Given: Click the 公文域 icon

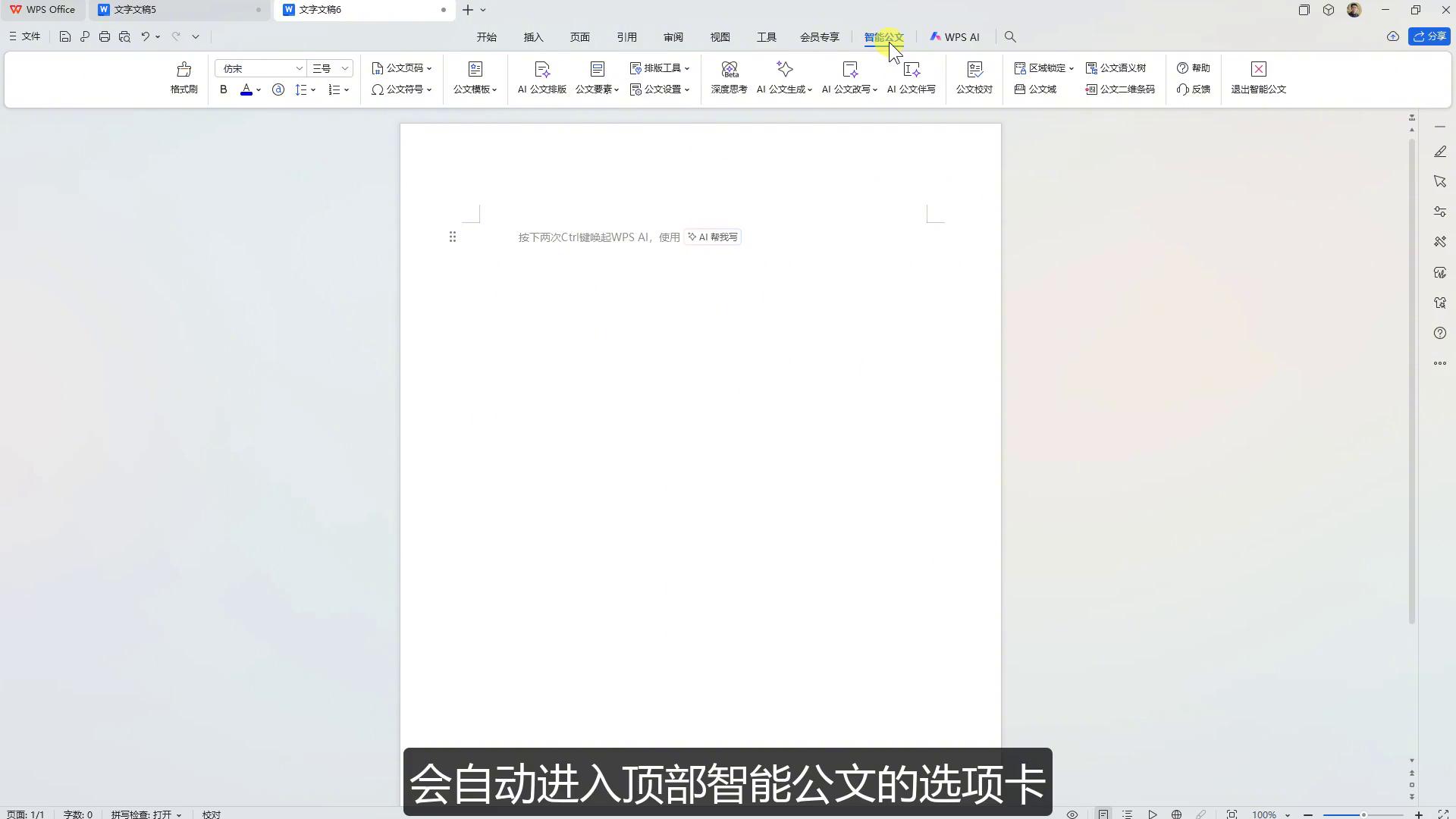Looking at the screenshot, I should pos(1037,89).
